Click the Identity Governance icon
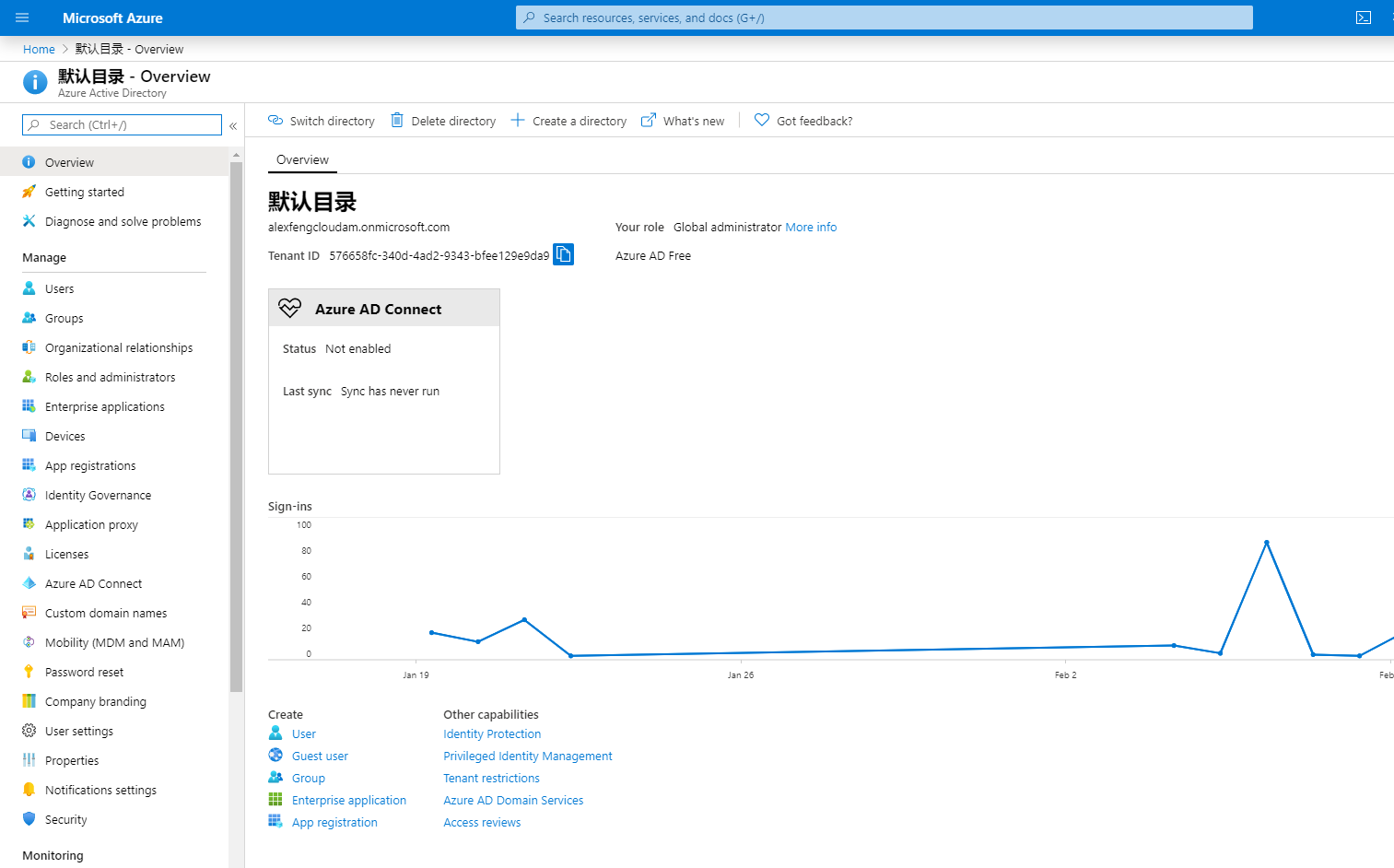 [x=29, y=495]
